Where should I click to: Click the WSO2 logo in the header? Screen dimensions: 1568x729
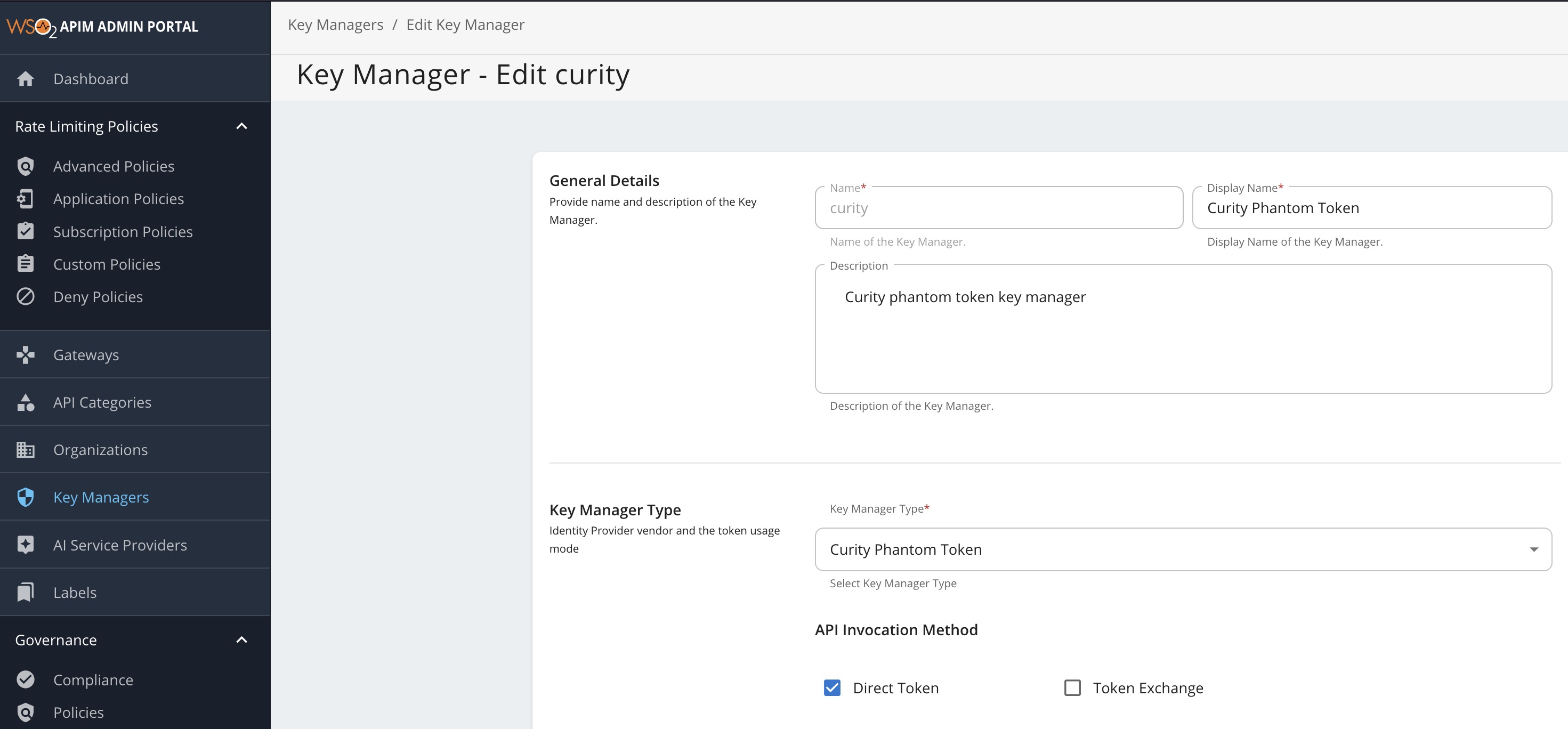pyautogui.click(x=31, y=27)
